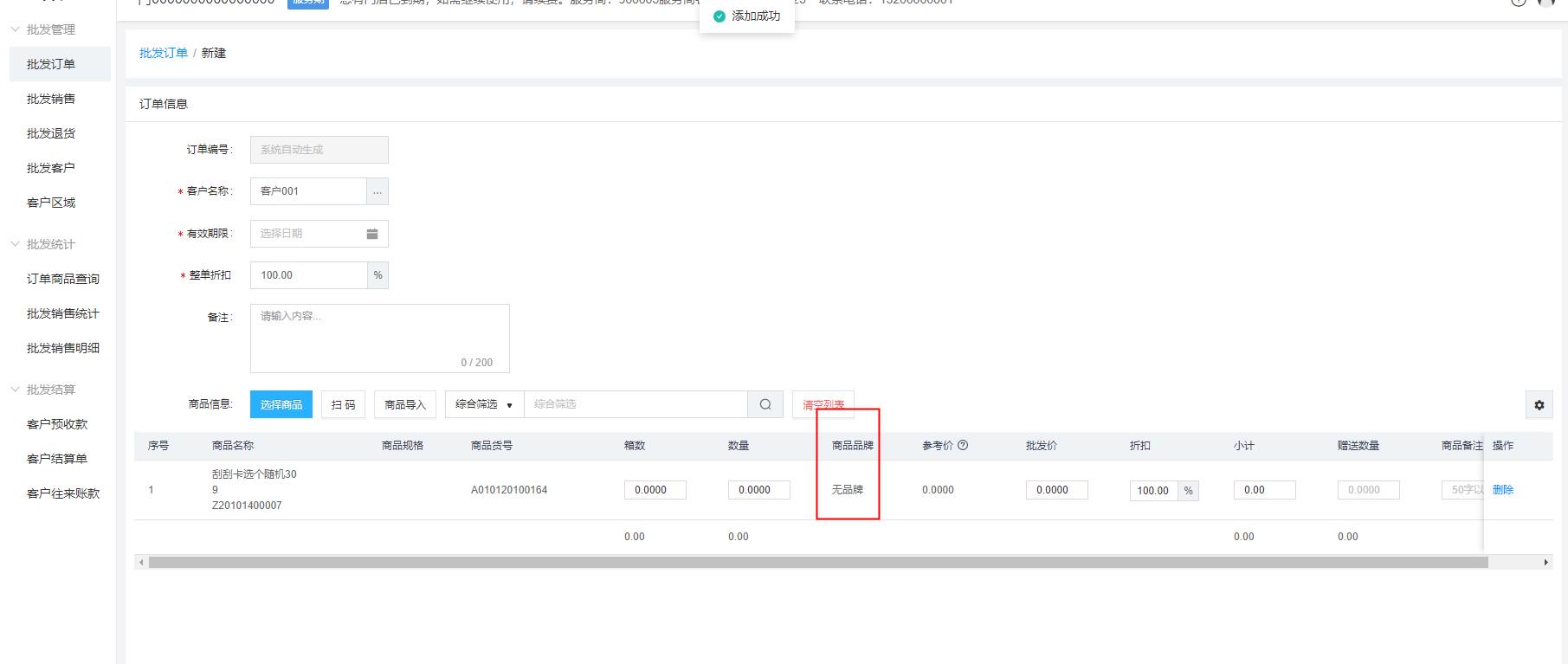The width and height of the screenshot is (1568, 664).
Task: Open 批发销售 in the sidebar
Action: tap(51, 99)
